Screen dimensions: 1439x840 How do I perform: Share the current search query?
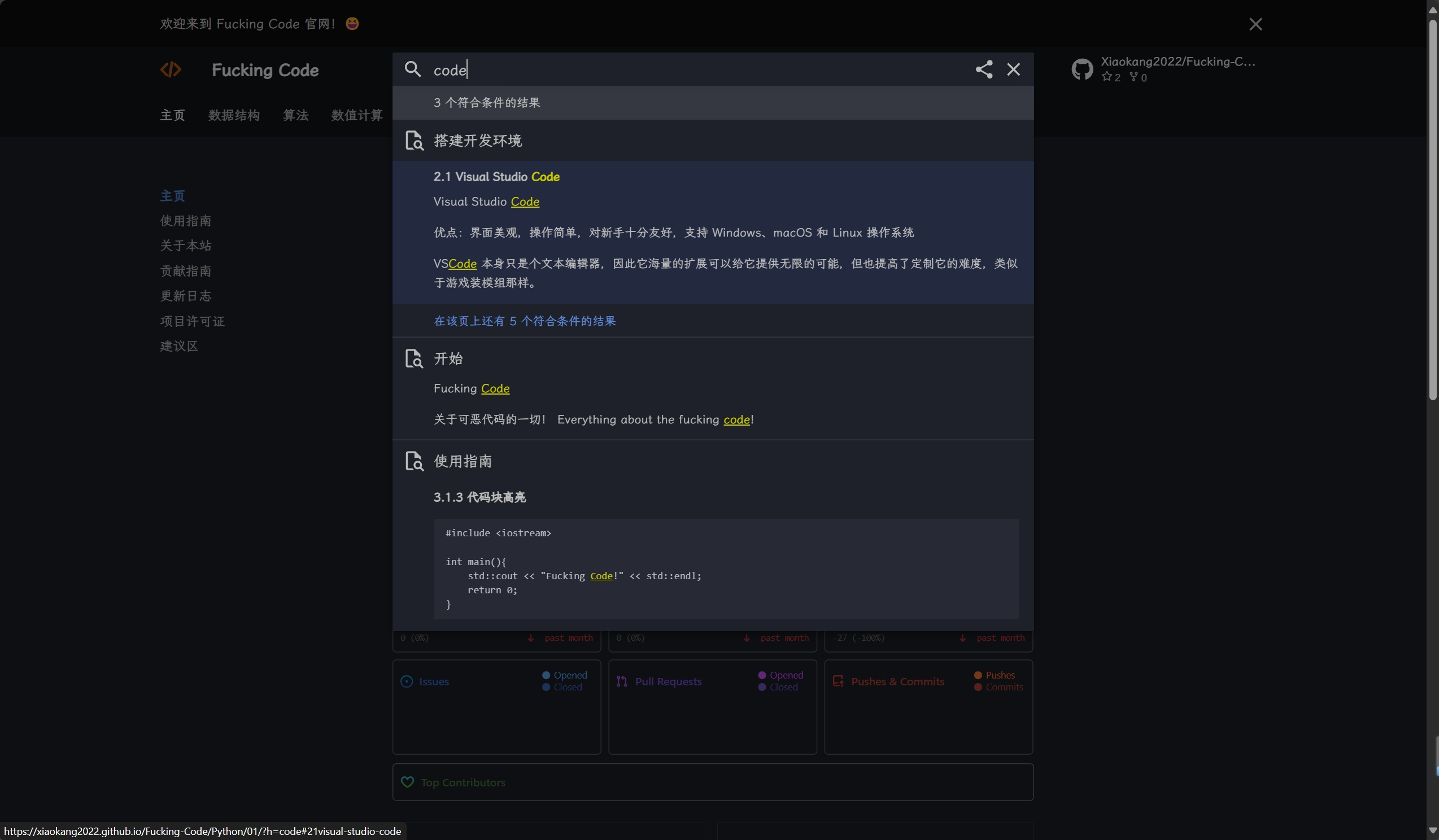tap(984, 69)
